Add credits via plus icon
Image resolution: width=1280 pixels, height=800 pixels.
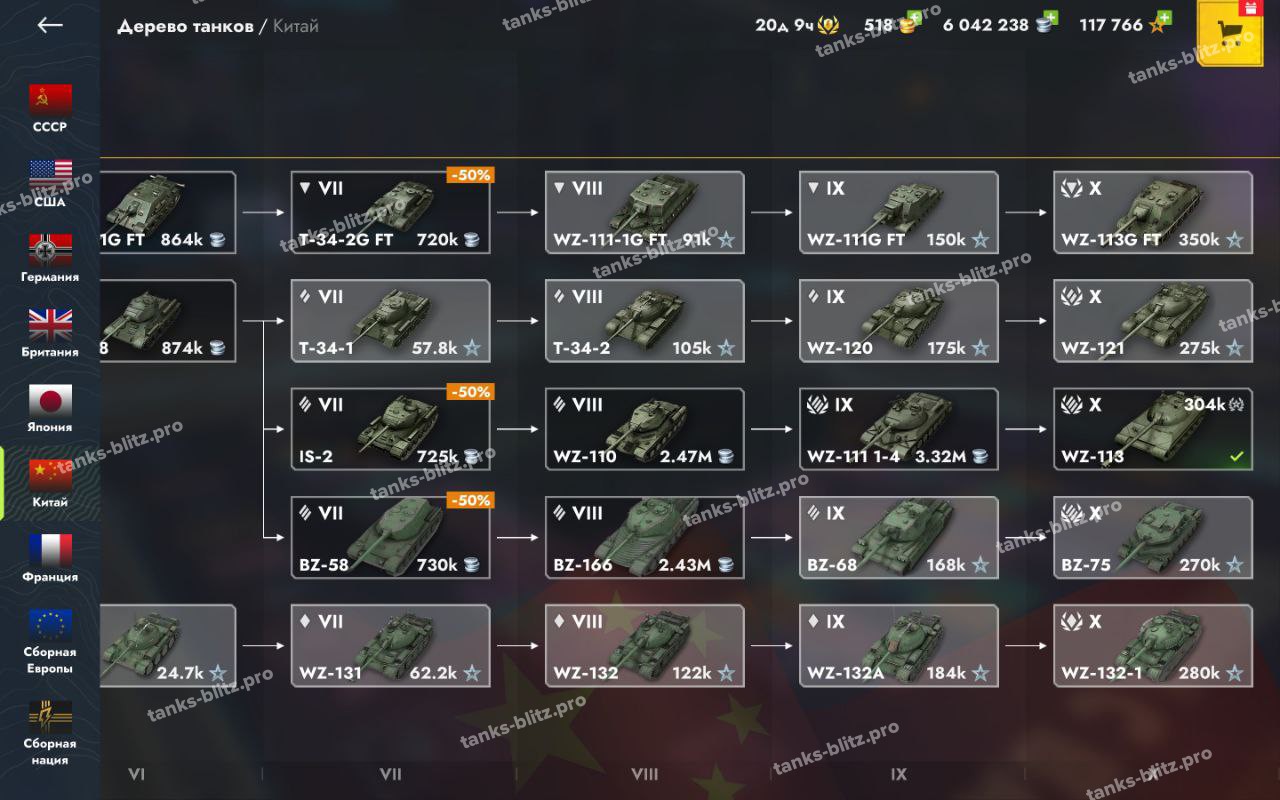click(x=1048, y=18)
